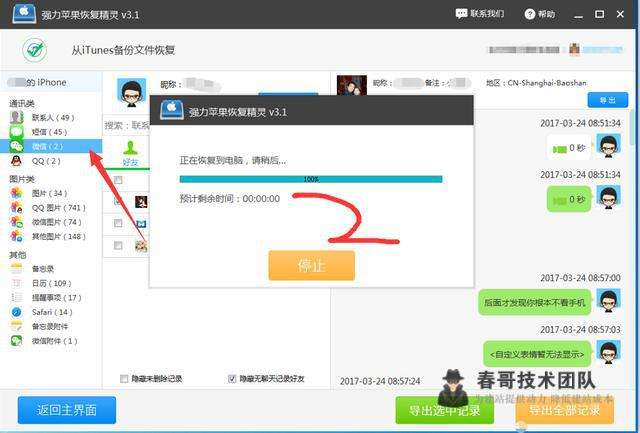The image size is (640, 433).
Task: Play the white 0 秒 voice message
Action: 569,148
